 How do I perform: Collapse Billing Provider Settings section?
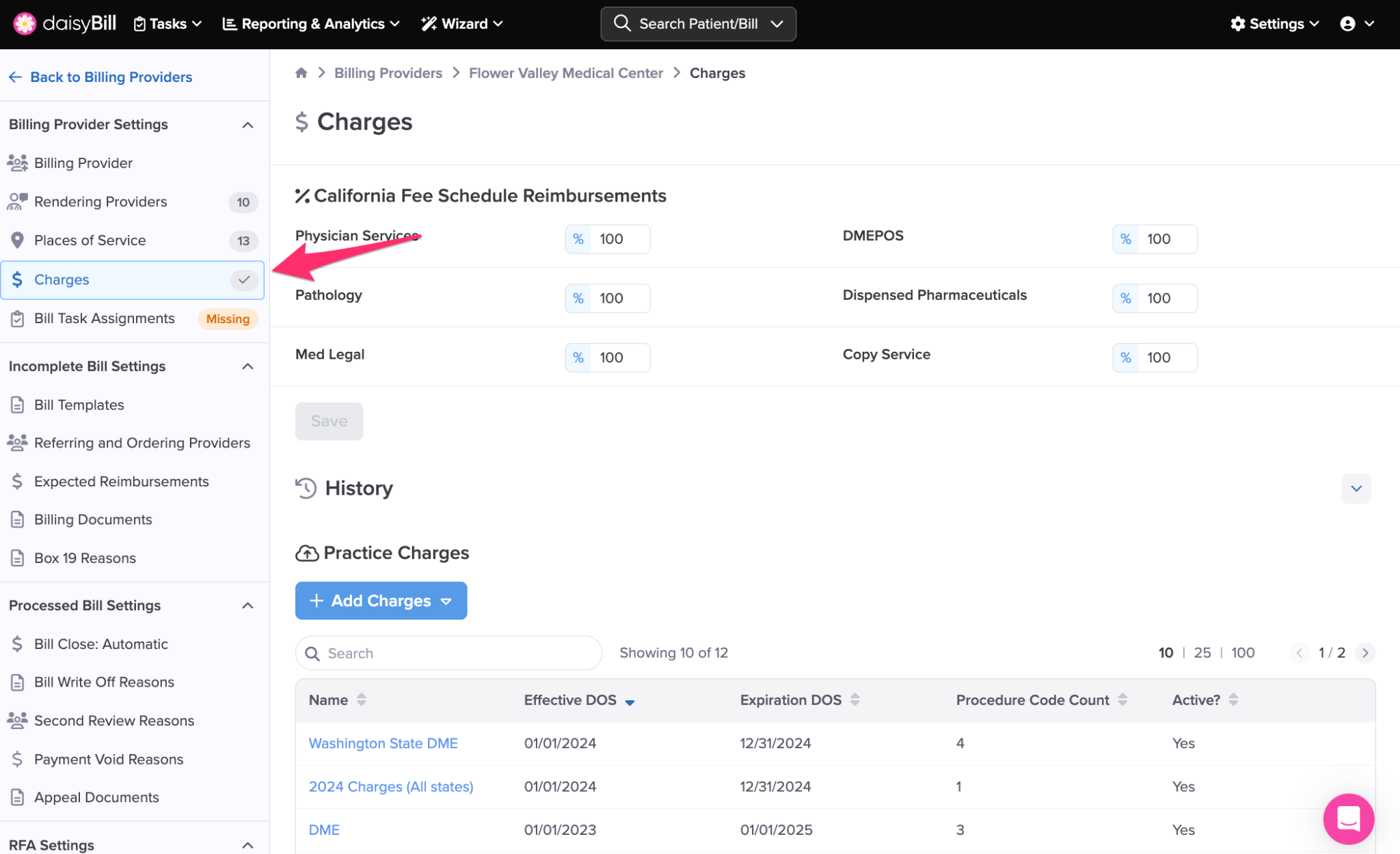tap(247, 125)
